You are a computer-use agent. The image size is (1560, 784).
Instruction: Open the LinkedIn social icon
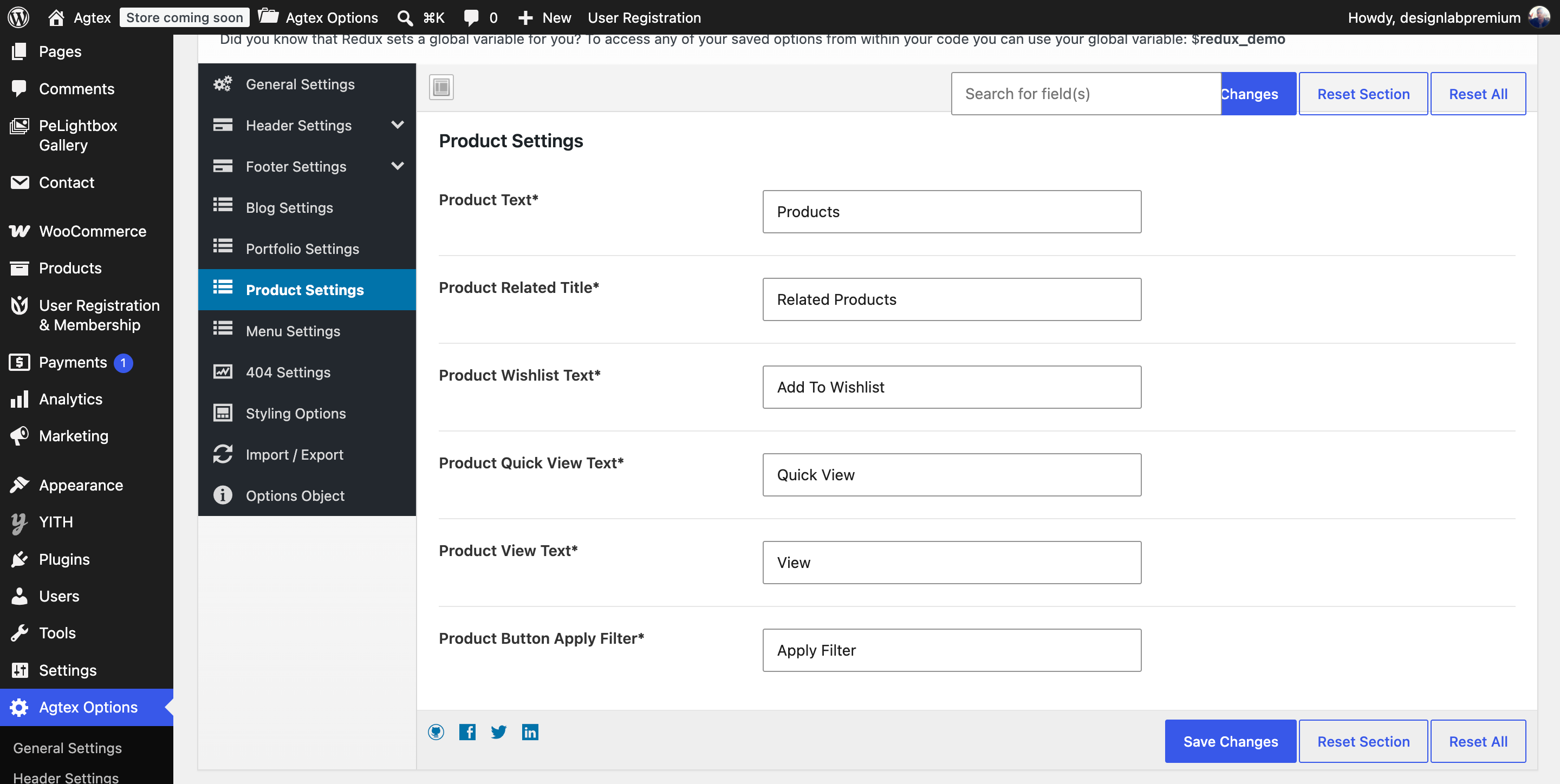pyautogui.click(x=530, y=732)
